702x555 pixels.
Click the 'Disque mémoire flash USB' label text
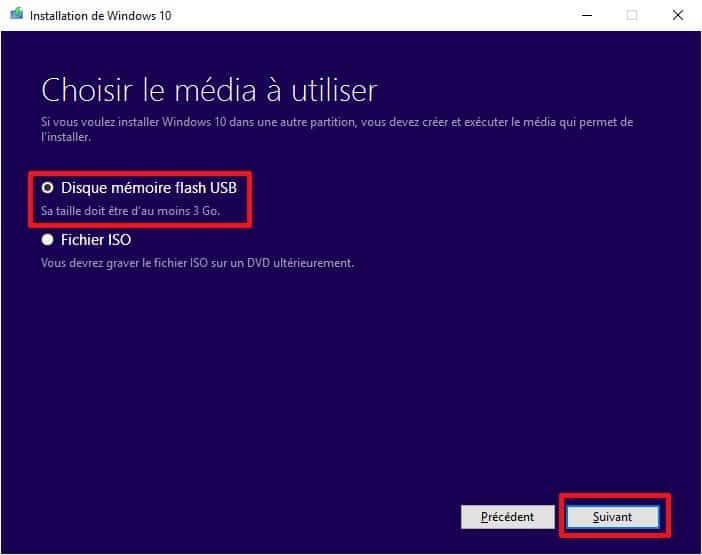(x=149, y=188)
